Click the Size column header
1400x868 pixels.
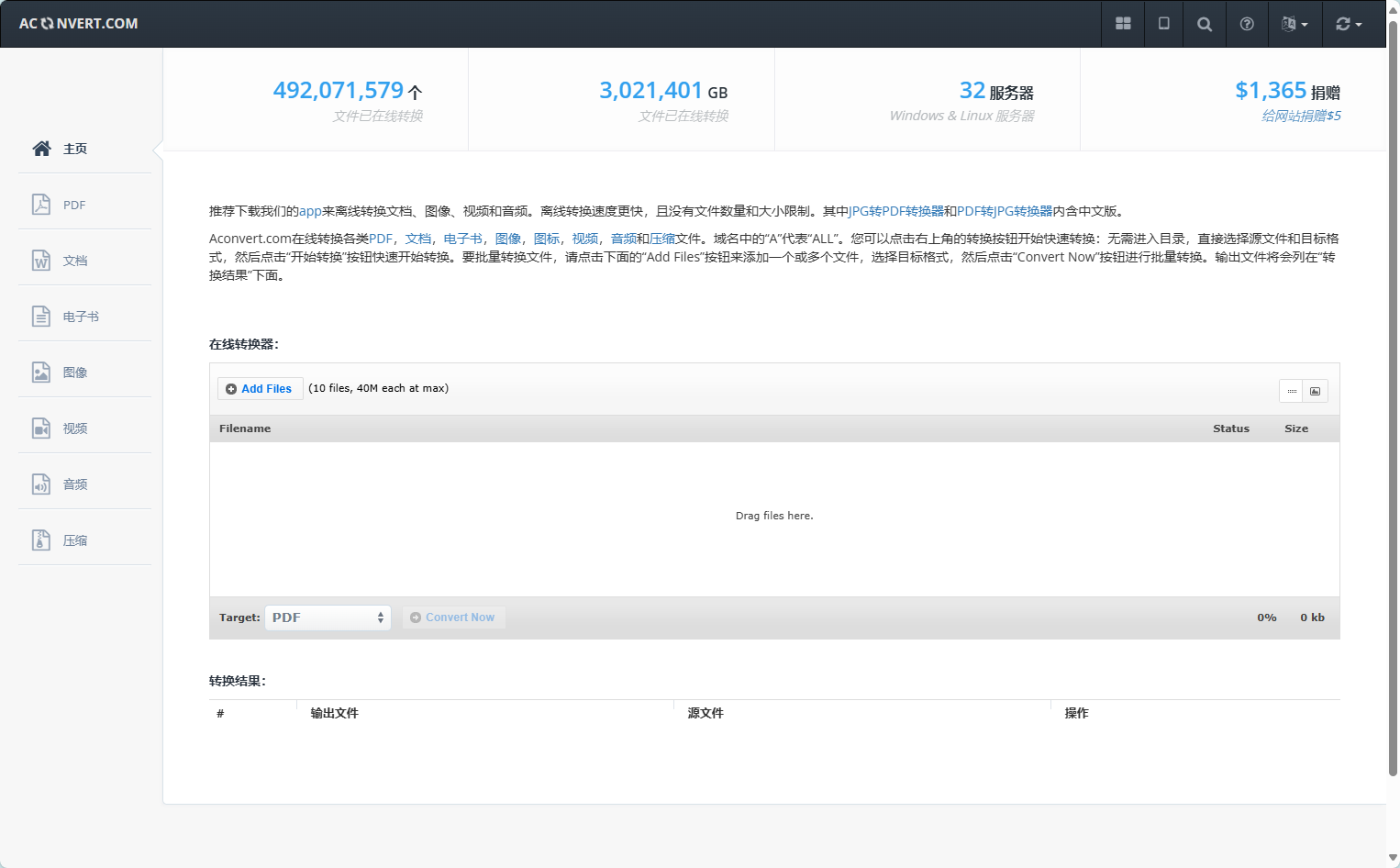[x=1296, y=428]
